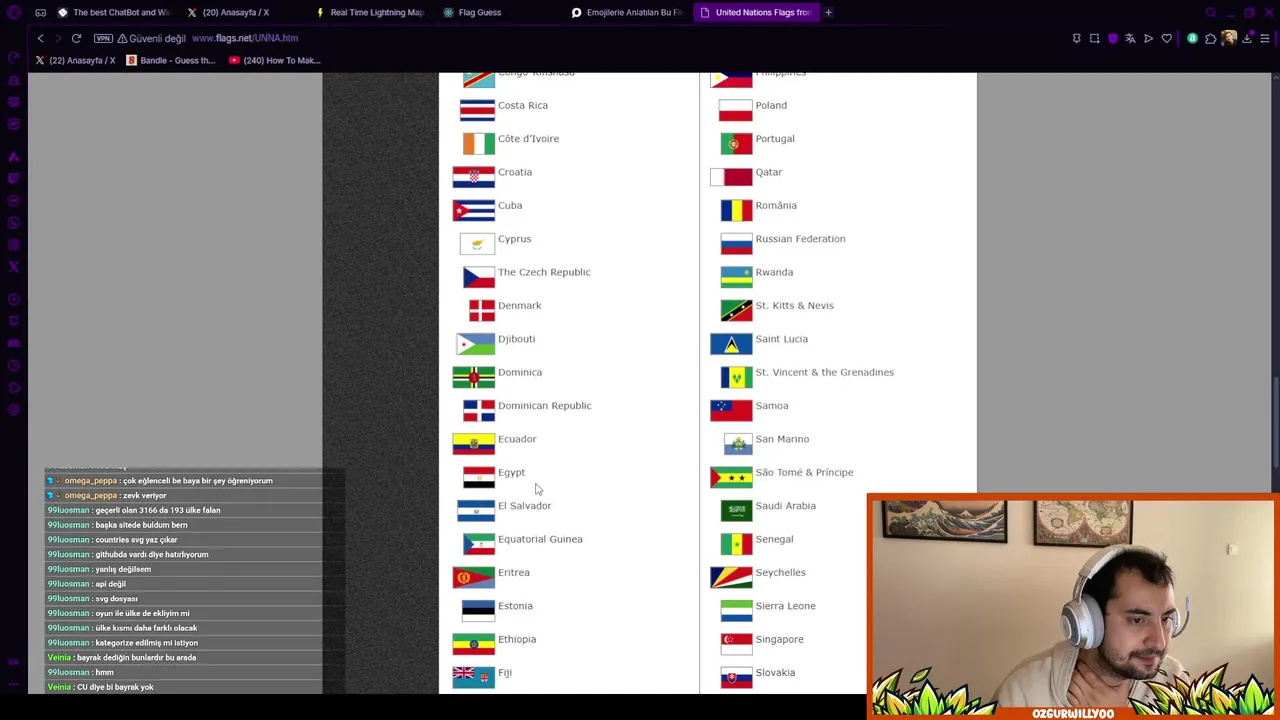This screenshot has width=1280, height=720.
Task: Click the Dominican Republic text
Action: [545, 405]
